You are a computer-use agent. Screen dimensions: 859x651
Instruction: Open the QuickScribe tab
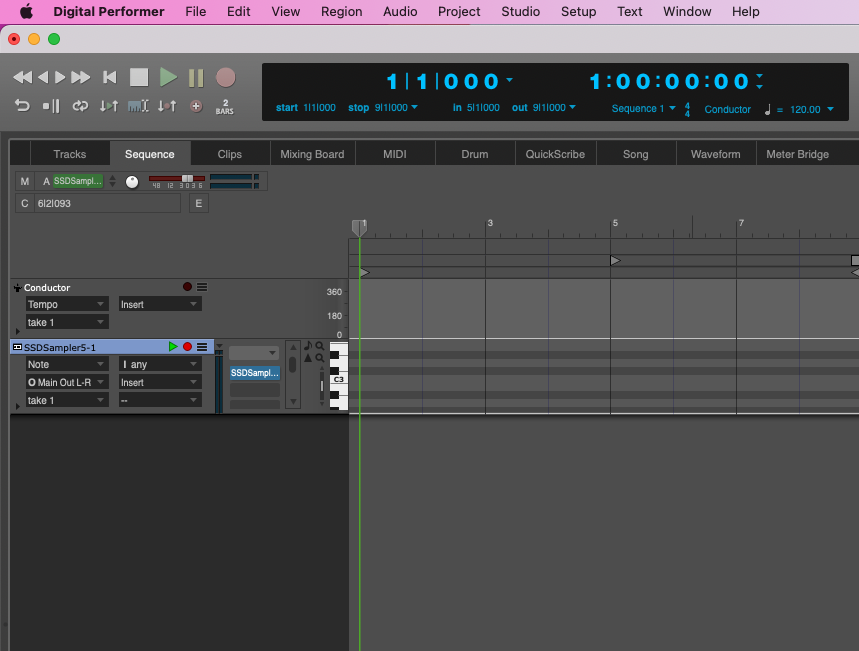point(556,154)
